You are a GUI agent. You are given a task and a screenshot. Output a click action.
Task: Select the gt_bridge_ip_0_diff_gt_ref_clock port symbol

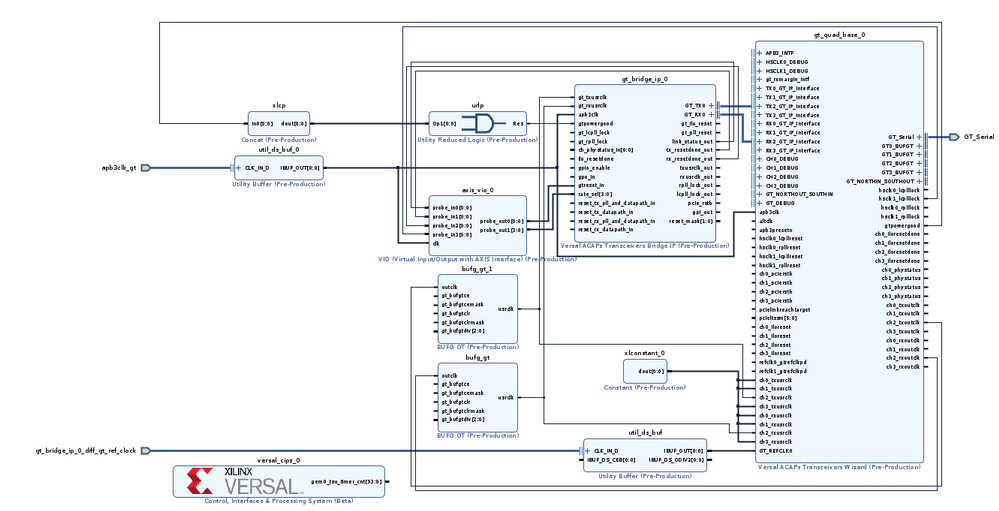[145, 451]
